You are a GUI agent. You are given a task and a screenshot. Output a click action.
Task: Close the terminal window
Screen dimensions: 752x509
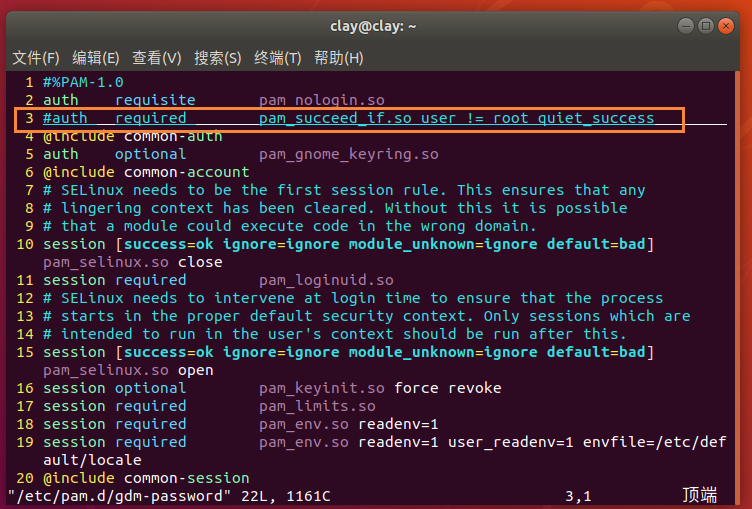tap(726, 26)
